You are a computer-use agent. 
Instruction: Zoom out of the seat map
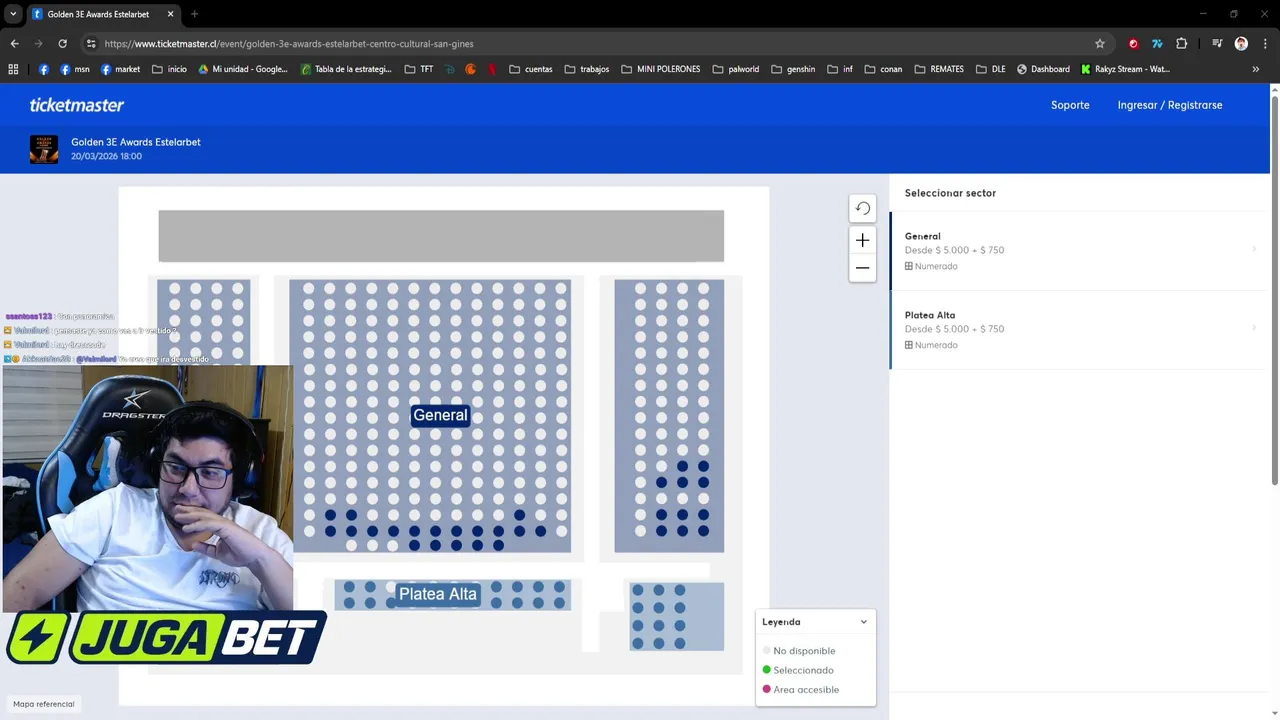[x=862, y=268]
